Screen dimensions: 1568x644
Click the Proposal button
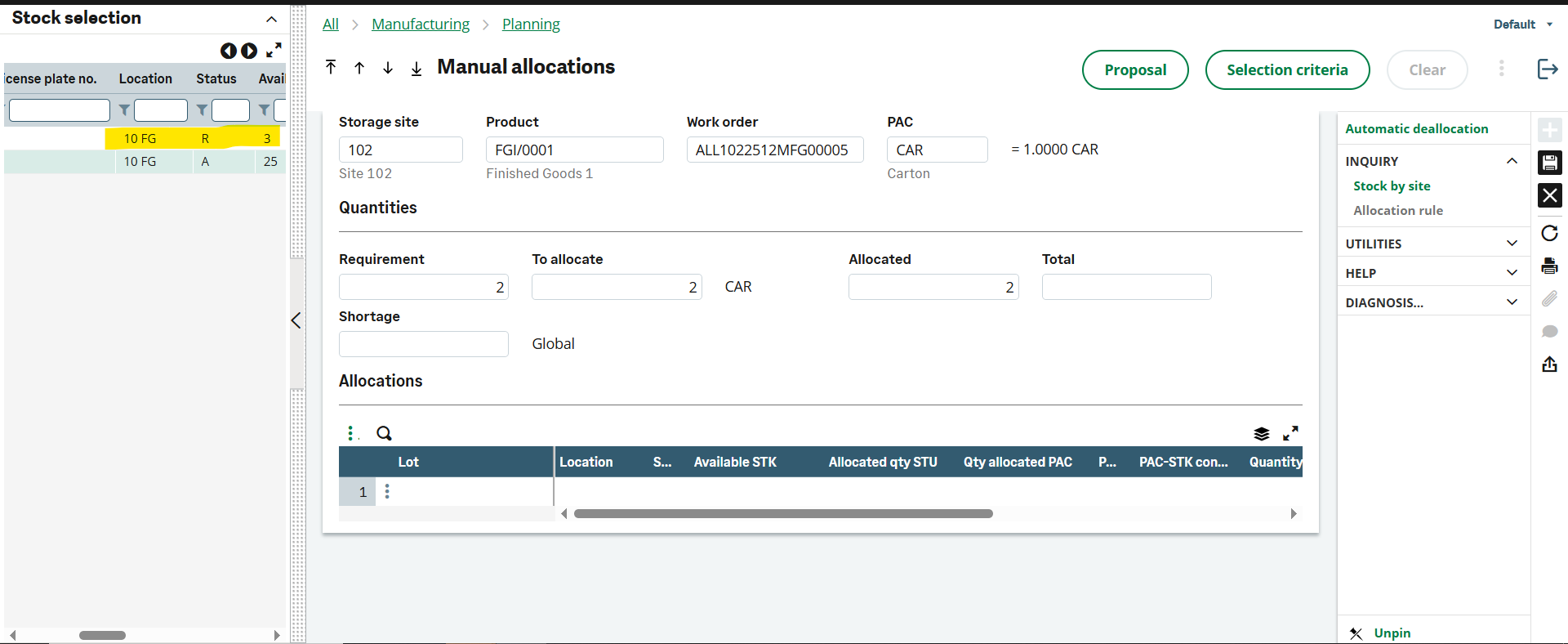[x=1135, y=69]
